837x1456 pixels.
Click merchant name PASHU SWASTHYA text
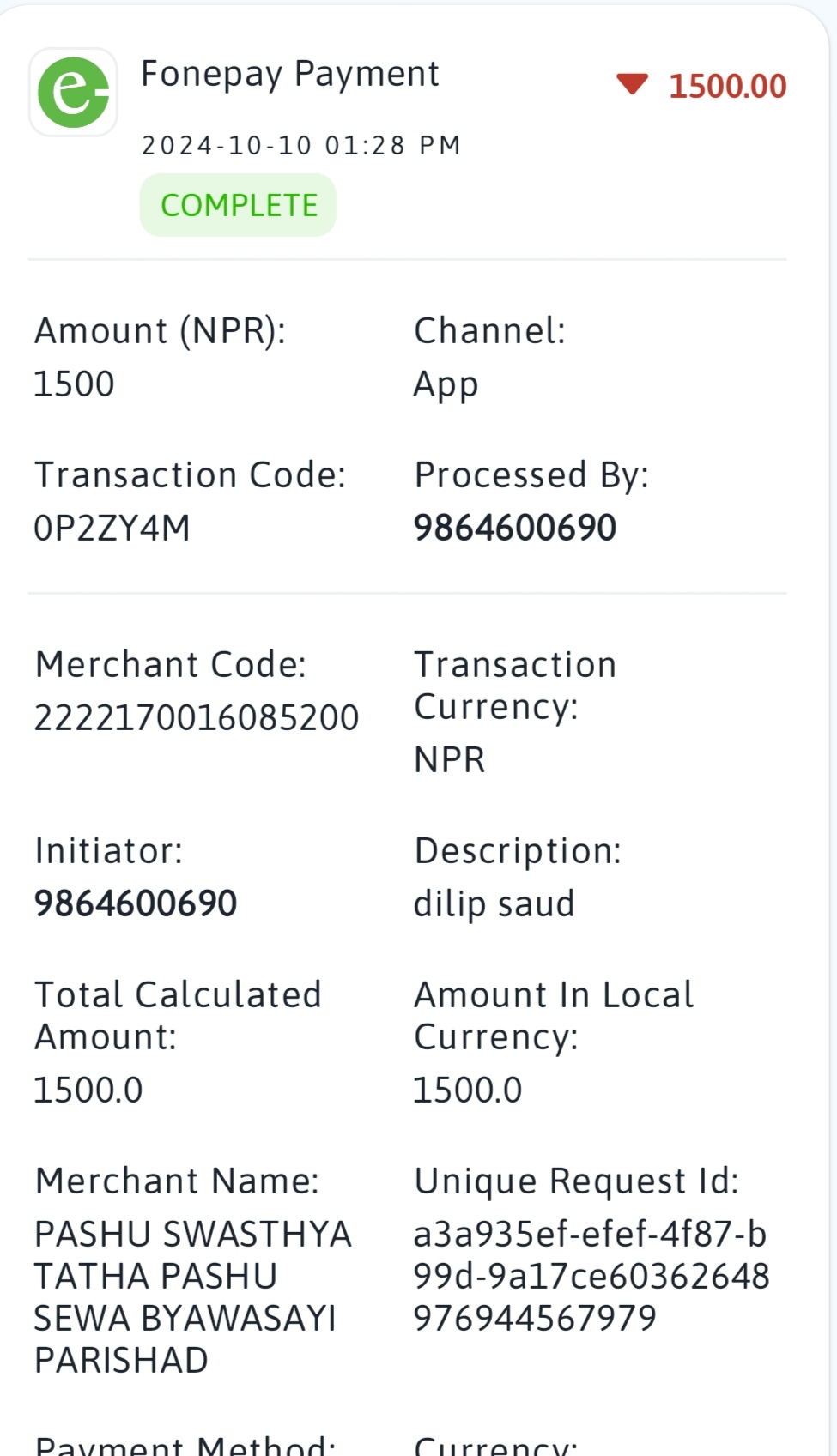coord(193,1234)
